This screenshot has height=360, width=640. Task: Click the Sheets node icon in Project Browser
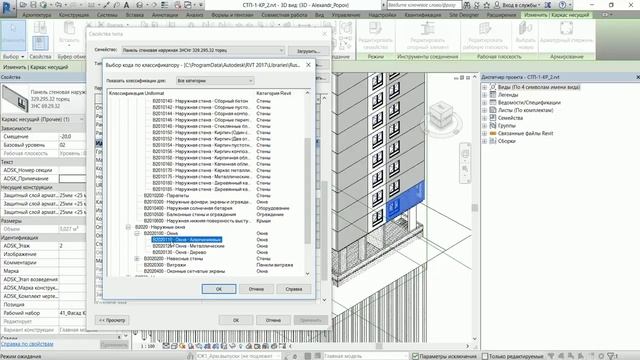[493, 110]
